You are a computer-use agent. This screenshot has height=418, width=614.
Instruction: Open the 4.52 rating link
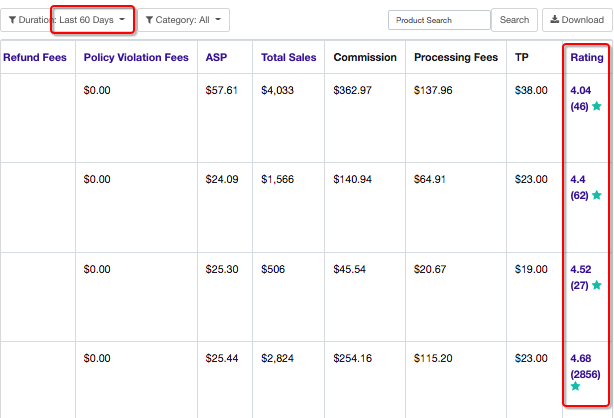[583, 269]
